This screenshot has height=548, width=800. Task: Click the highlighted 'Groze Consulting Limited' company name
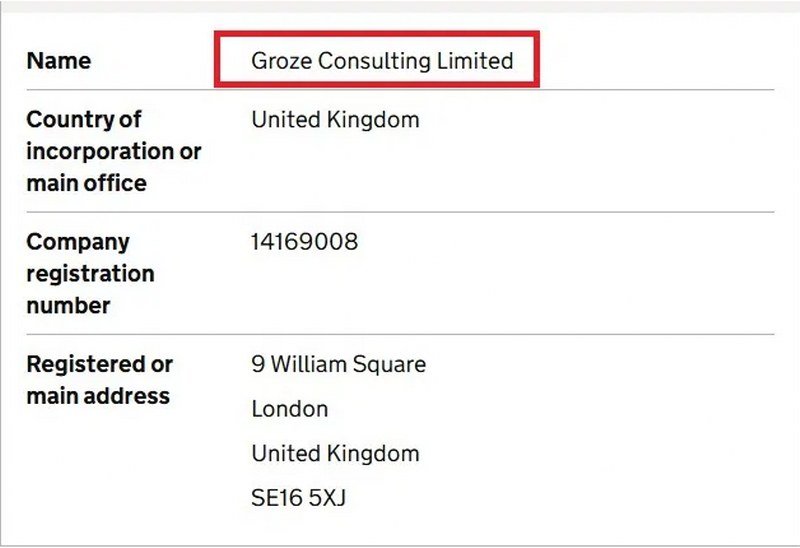coord(381,61)
